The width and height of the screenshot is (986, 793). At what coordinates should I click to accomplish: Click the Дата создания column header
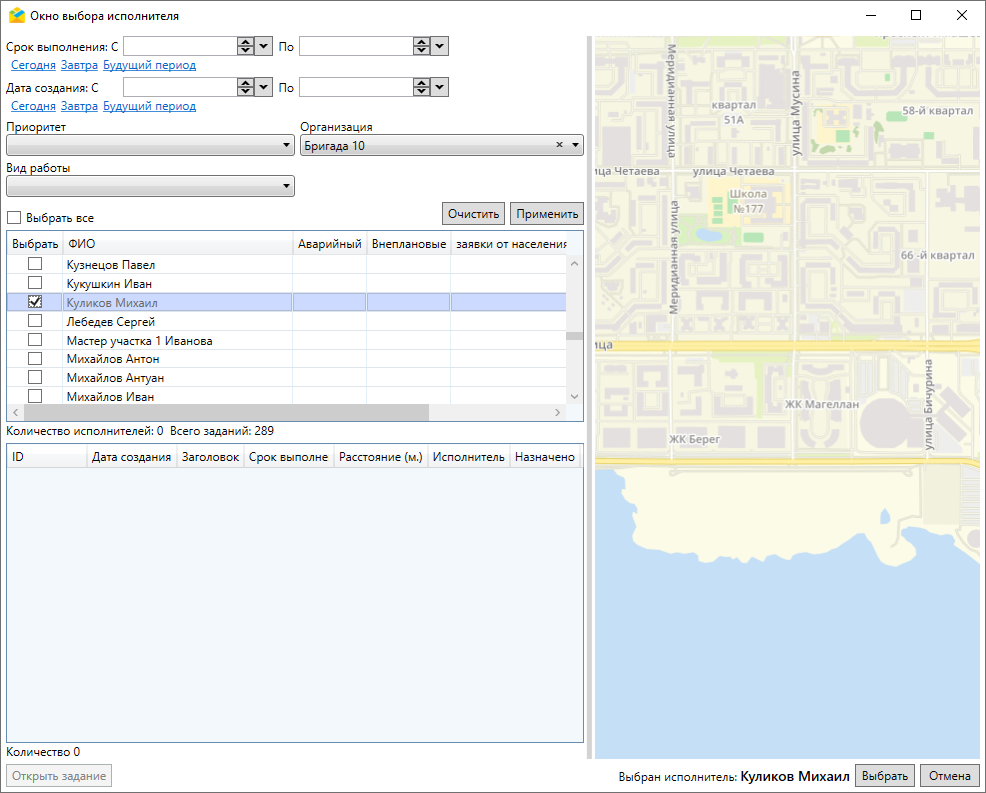click(x=131, y=457)
